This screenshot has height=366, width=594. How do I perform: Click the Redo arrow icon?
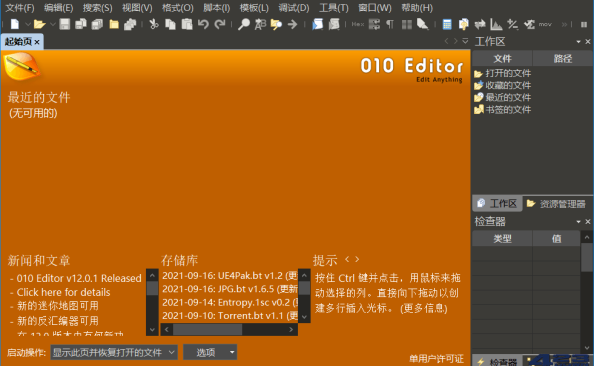[220, 24]
